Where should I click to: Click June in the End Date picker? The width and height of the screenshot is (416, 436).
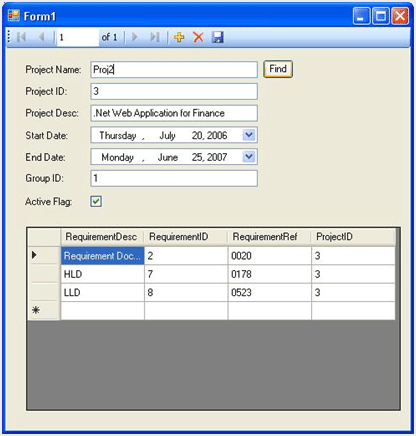click(168, 157)
